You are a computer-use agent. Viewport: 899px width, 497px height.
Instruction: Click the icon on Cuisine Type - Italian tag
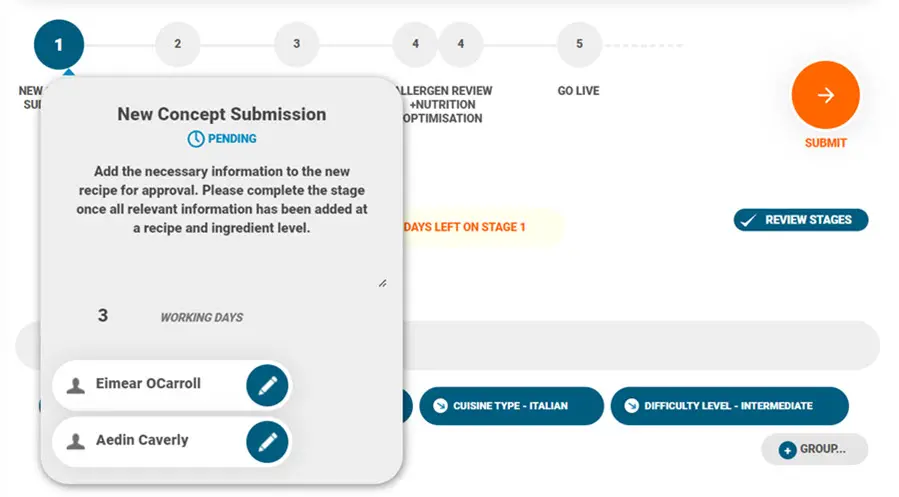[440, 406]
